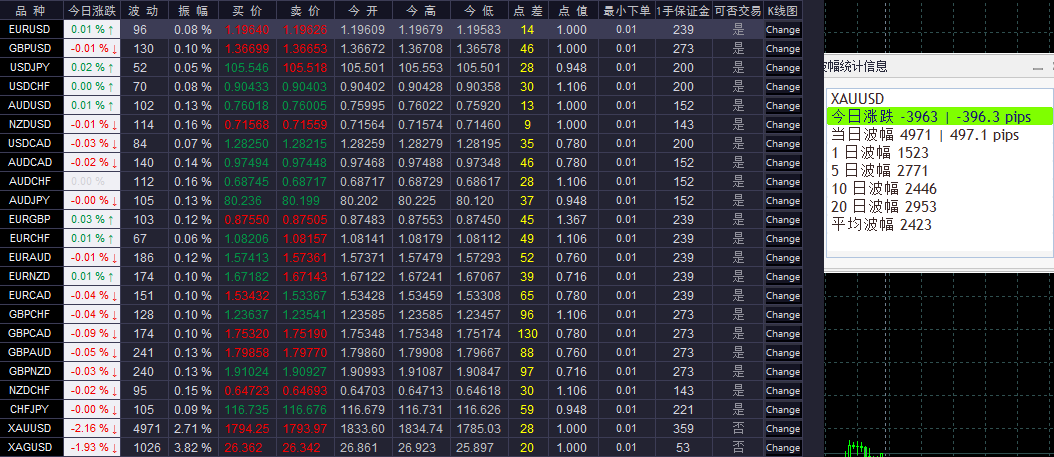Click the 可否交易 column header

(x=738, y=10)
